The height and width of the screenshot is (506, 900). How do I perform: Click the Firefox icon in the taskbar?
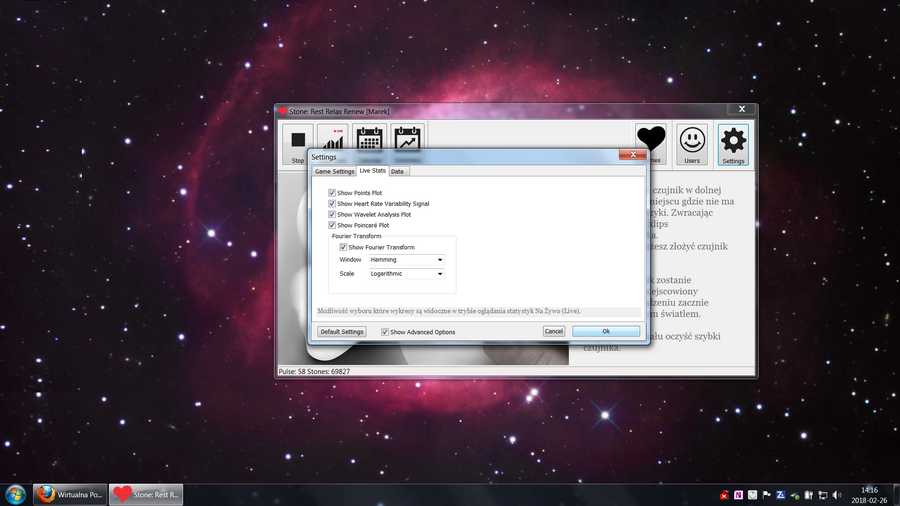tap(45, 494)
